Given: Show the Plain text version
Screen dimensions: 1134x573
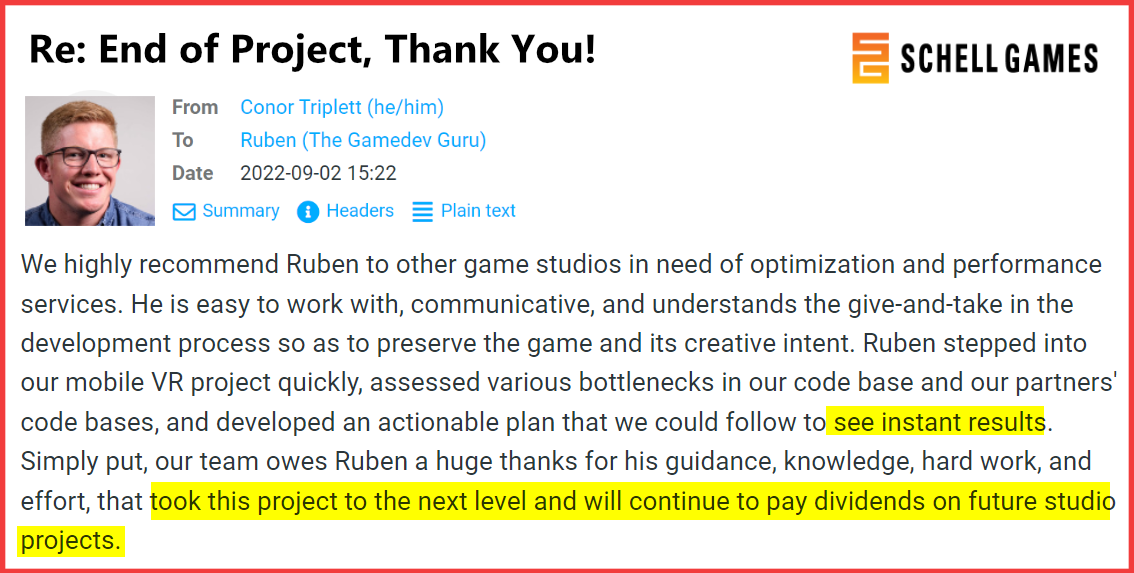Looking at the screenshot, I should click(478, 211).
